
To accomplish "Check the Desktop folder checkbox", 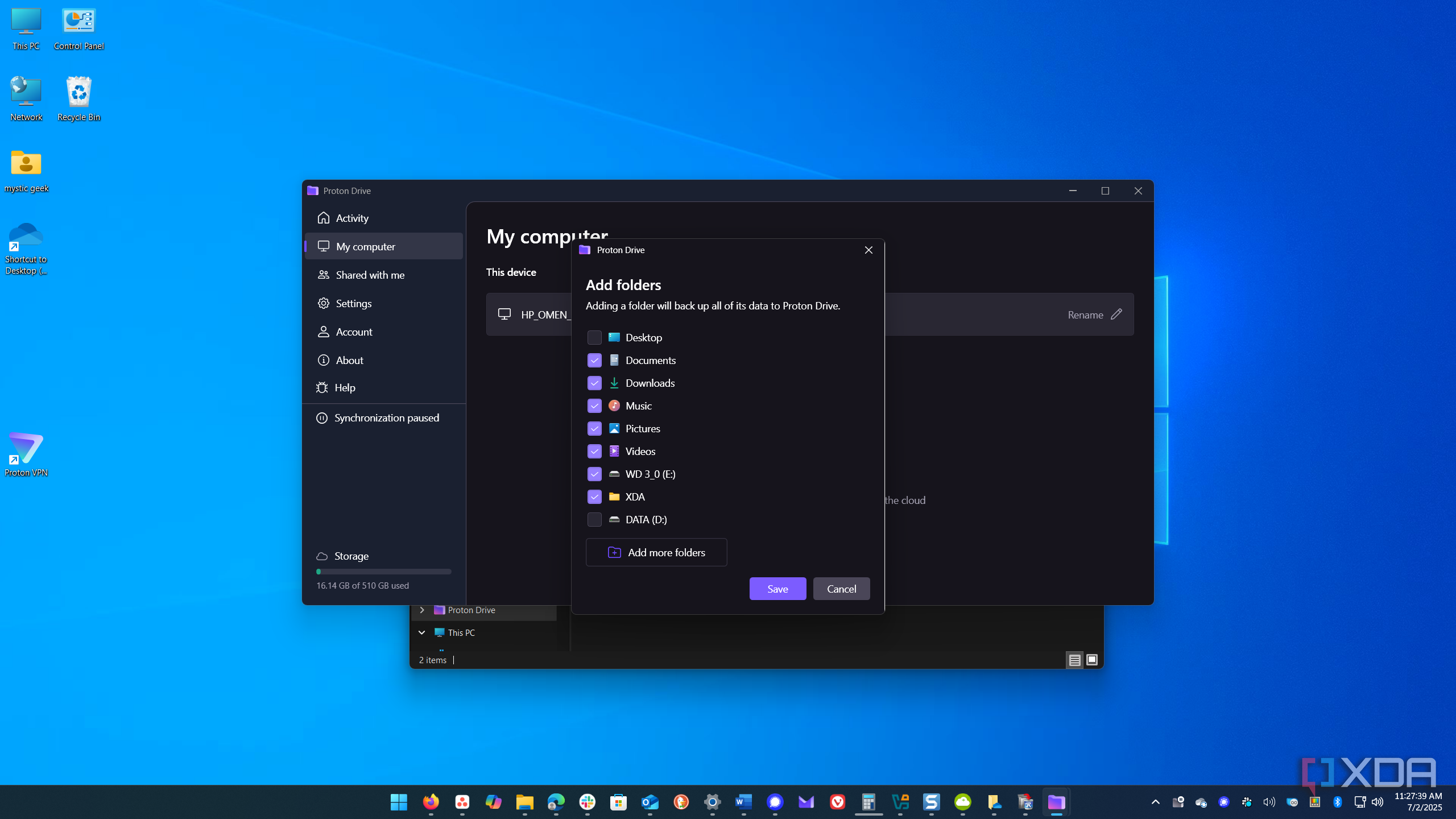I will [594, 337].
